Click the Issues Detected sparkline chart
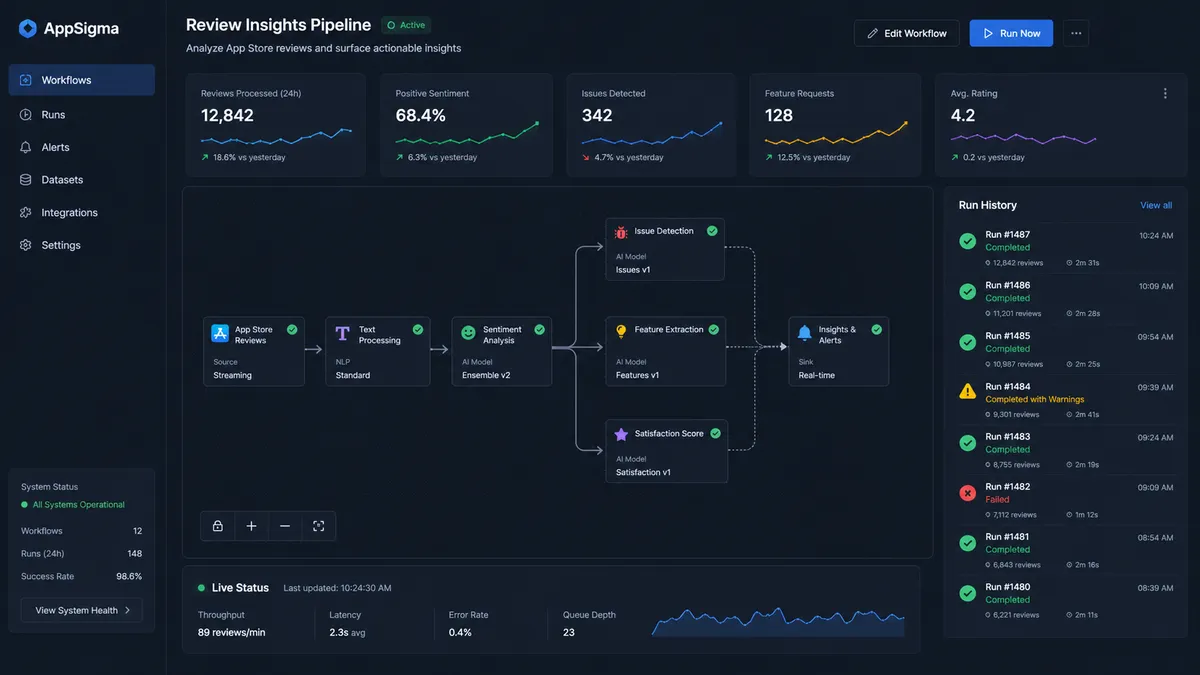Viewport: 1200px width, 675px height. (652, 135)
